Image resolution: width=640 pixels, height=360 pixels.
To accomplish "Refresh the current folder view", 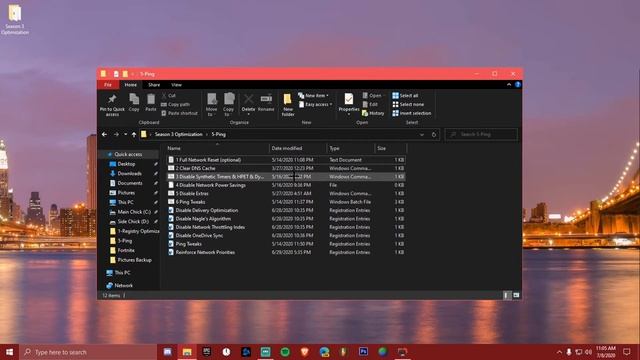I will (x=434, y=134).
